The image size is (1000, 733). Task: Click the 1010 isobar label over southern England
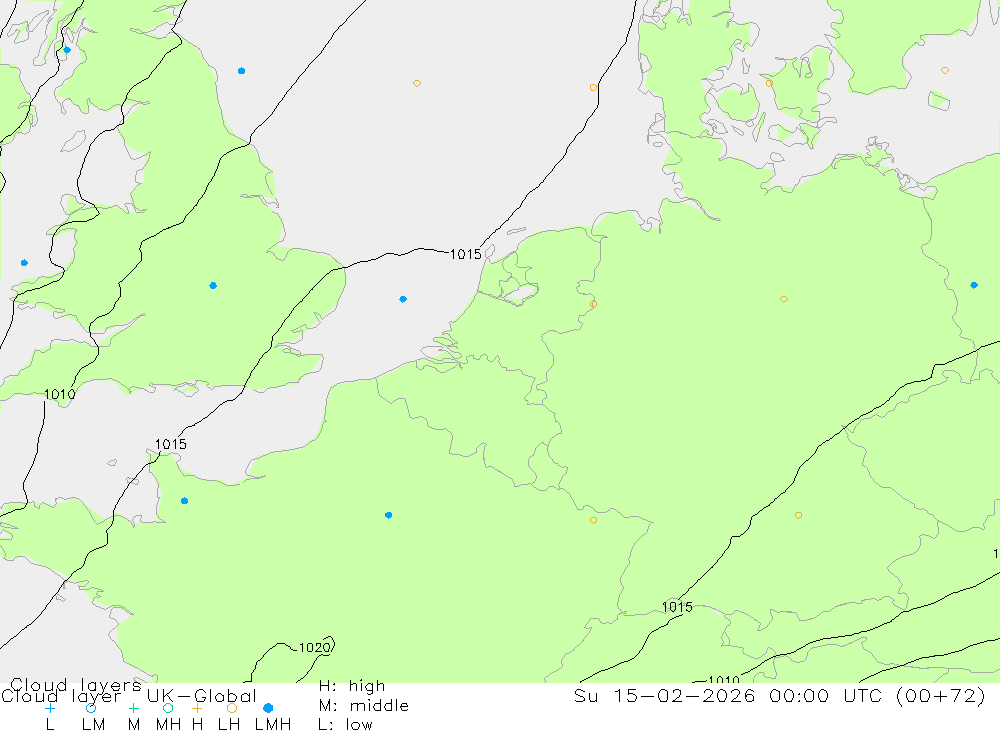pos(59,394)
